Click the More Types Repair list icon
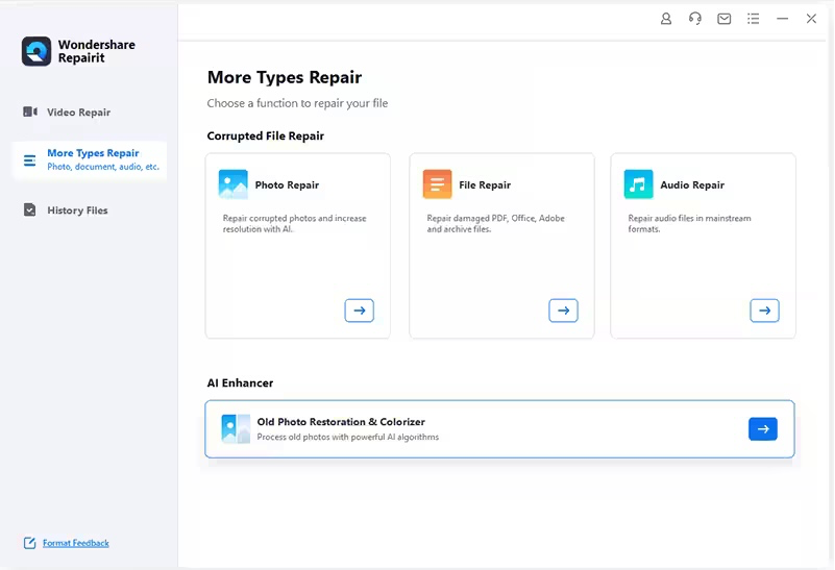The height and width of the screenshot is (570, 835). [x=30, y=160]
